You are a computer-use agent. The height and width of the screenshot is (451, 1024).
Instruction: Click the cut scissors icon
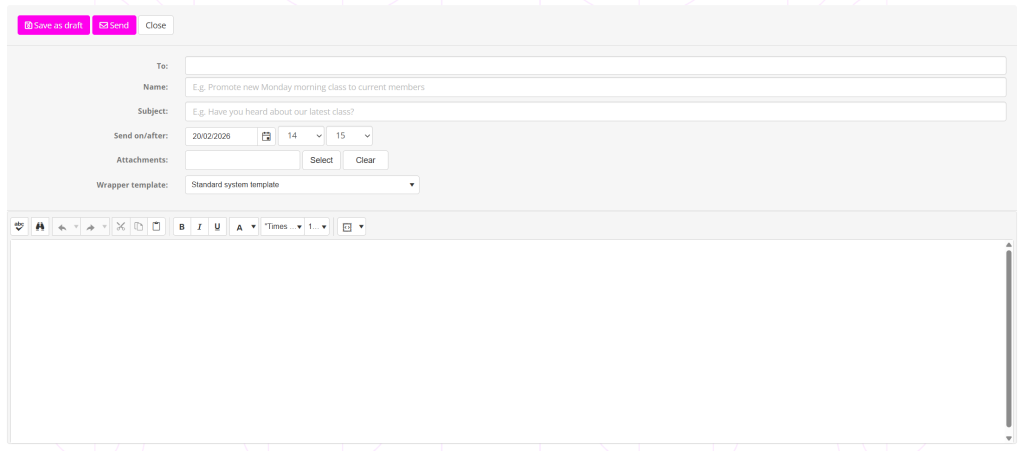(120, 227)
